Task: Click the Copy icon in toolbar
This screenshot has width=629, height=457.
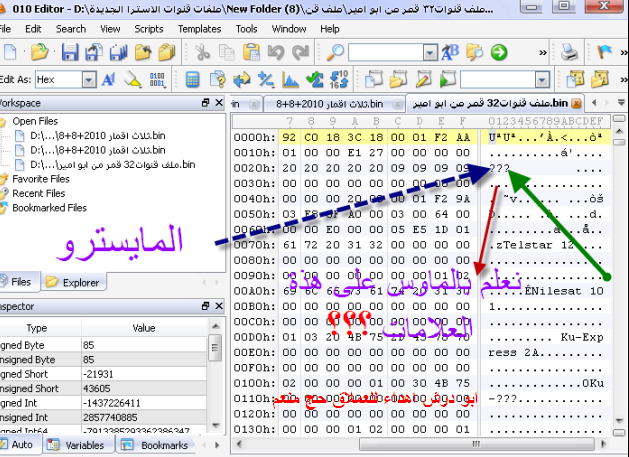Action: pos(227,53)
